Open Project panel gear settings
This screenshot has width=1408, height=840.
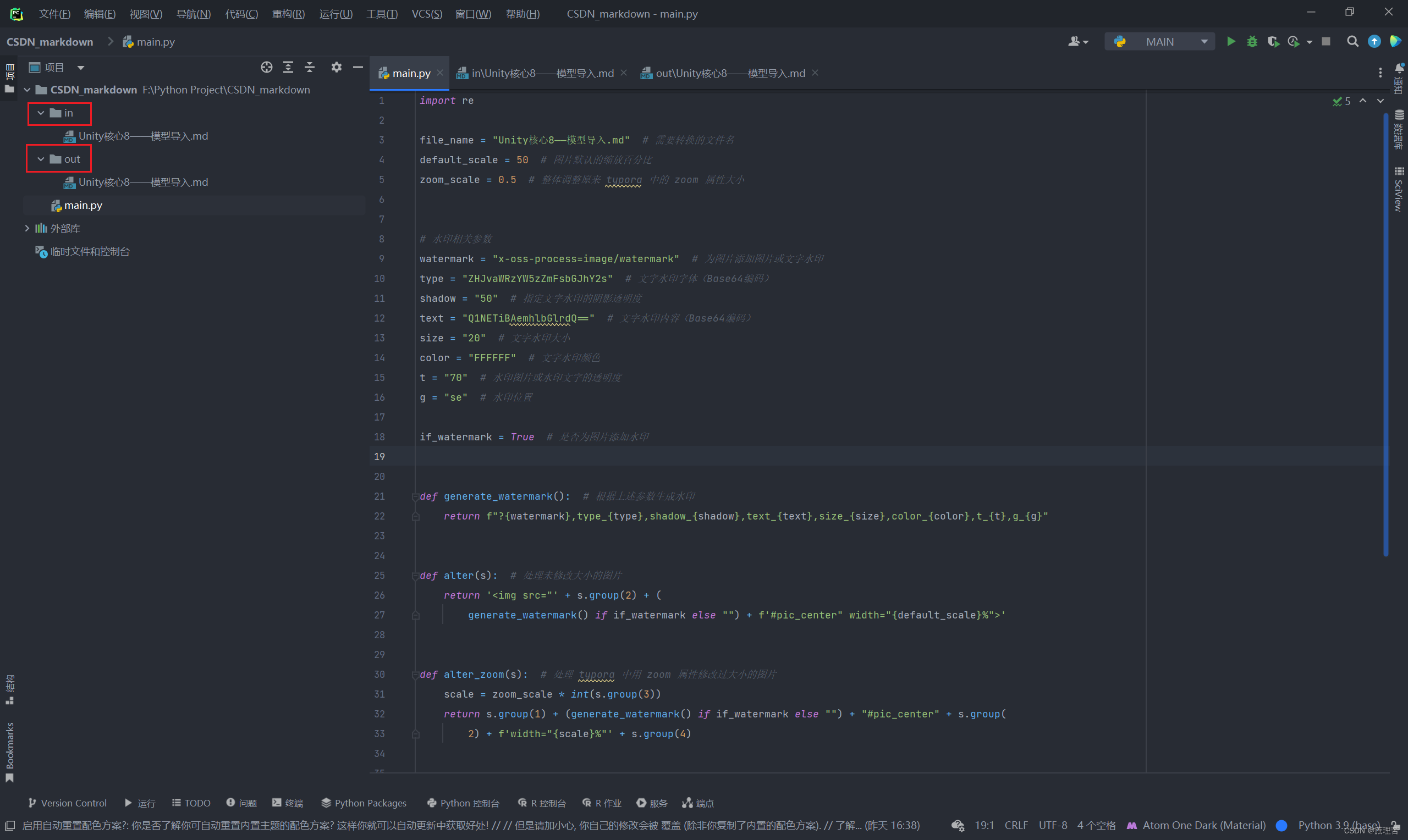point(336,68)
